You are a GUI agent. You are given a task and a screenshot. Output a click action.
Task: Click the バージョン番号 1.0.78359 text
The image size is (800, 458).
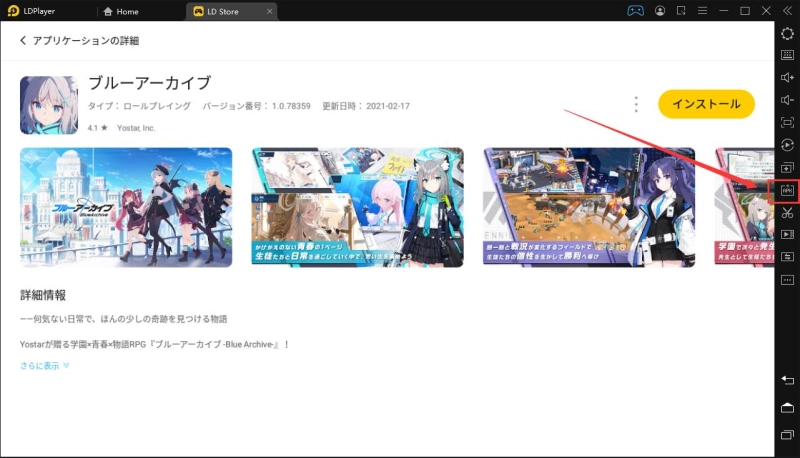[256, 106]
